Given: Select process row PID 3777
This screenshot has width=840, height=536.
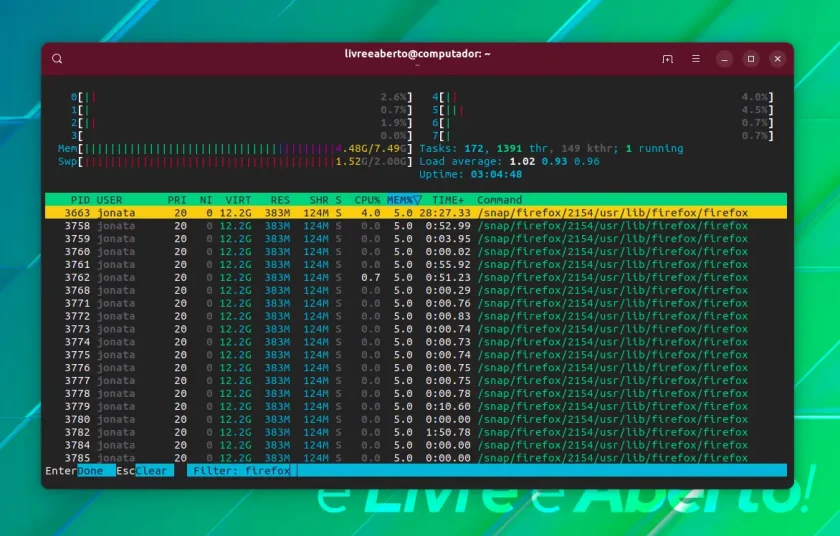Looking at the screenshot, I should pos(416,380).
